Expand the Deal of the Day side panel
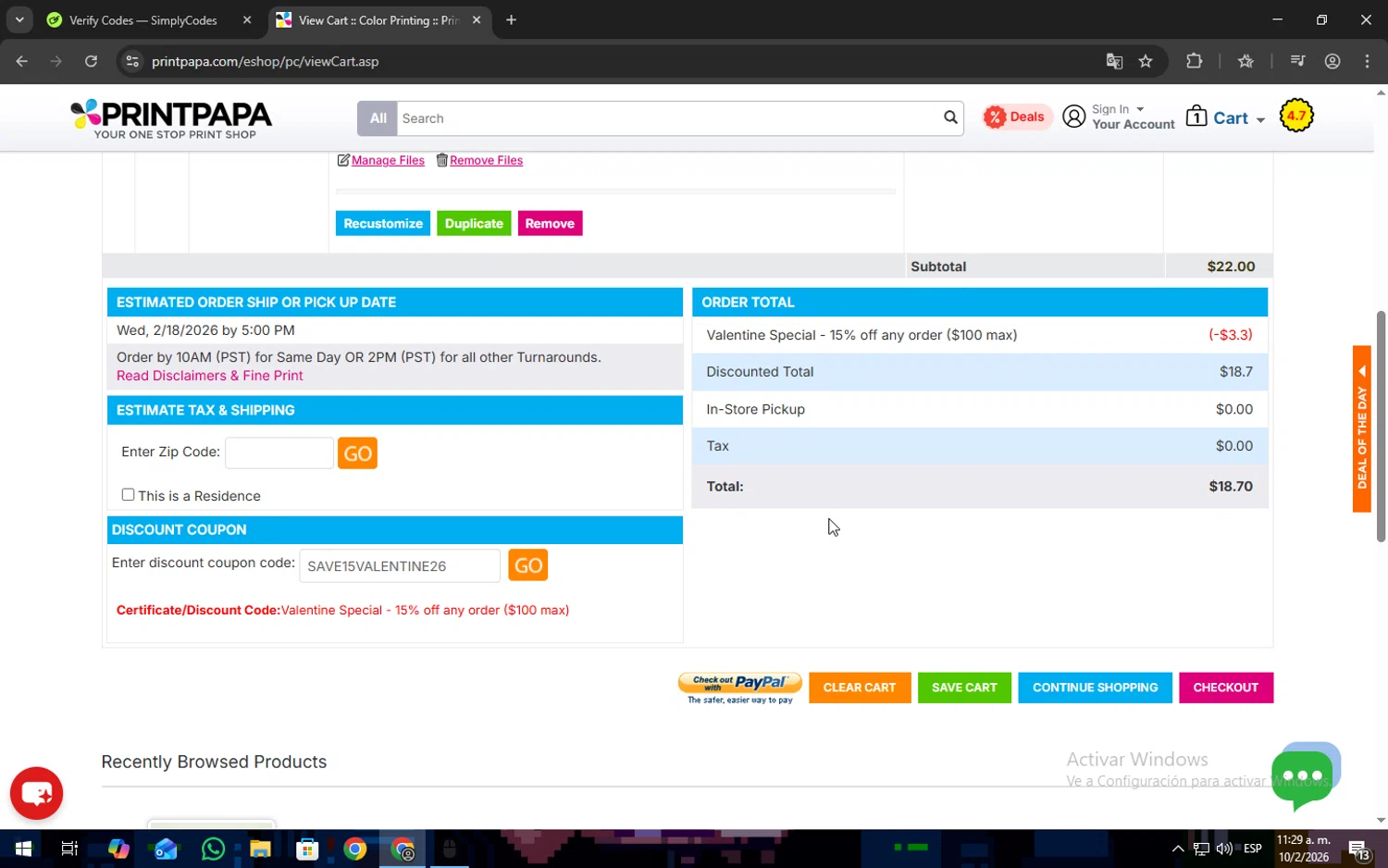Viewport: 1388px width, 868px height. (1361, 428)
